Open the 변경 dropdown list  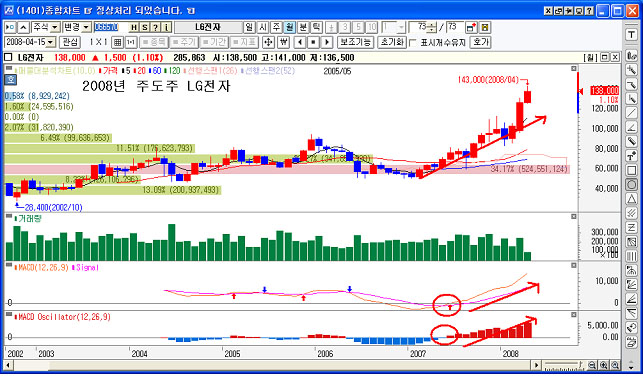click(86, 27)
